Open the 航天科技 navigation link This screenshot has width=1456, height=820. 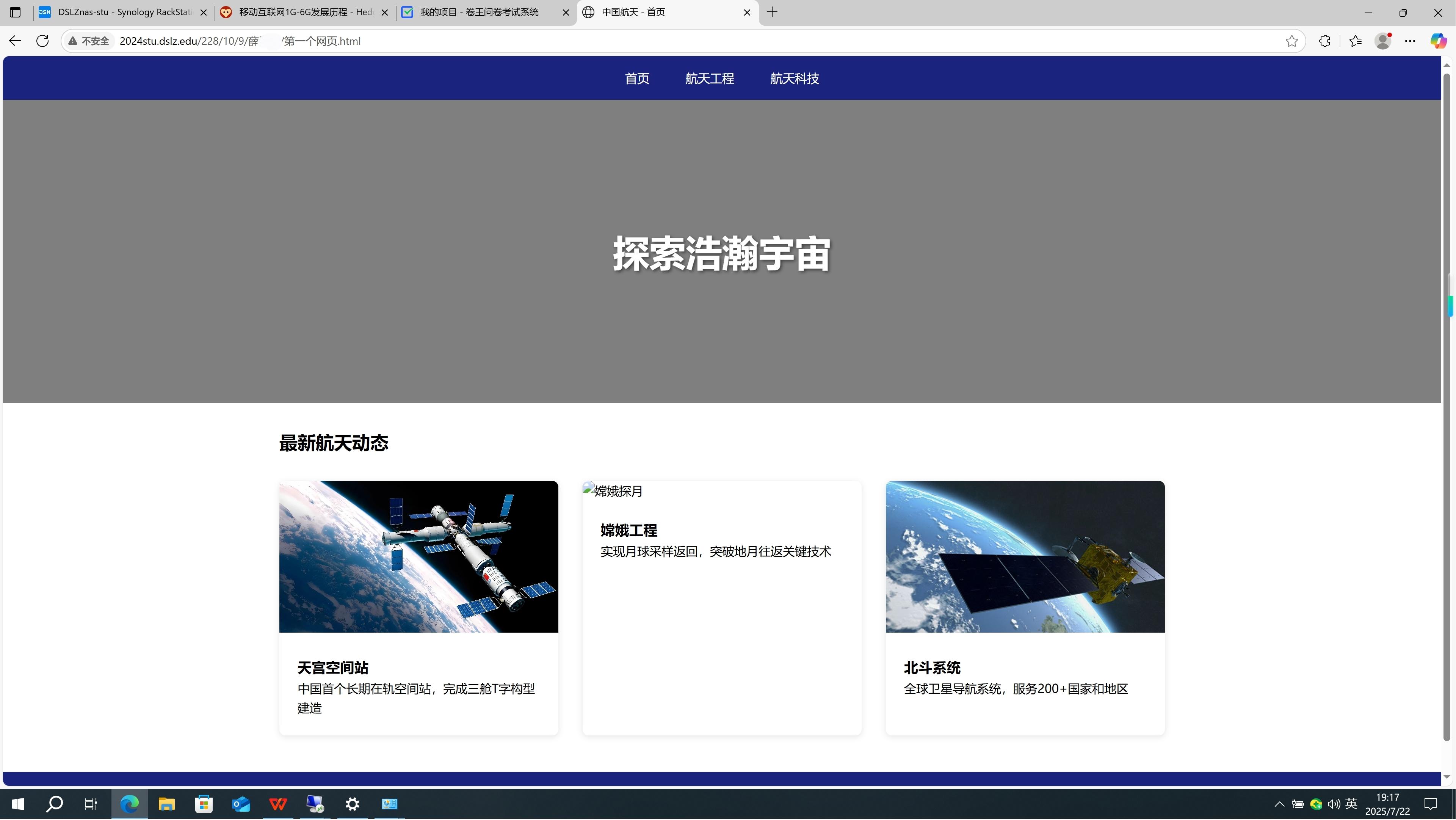pyautogui.click(x=795, y=79)
